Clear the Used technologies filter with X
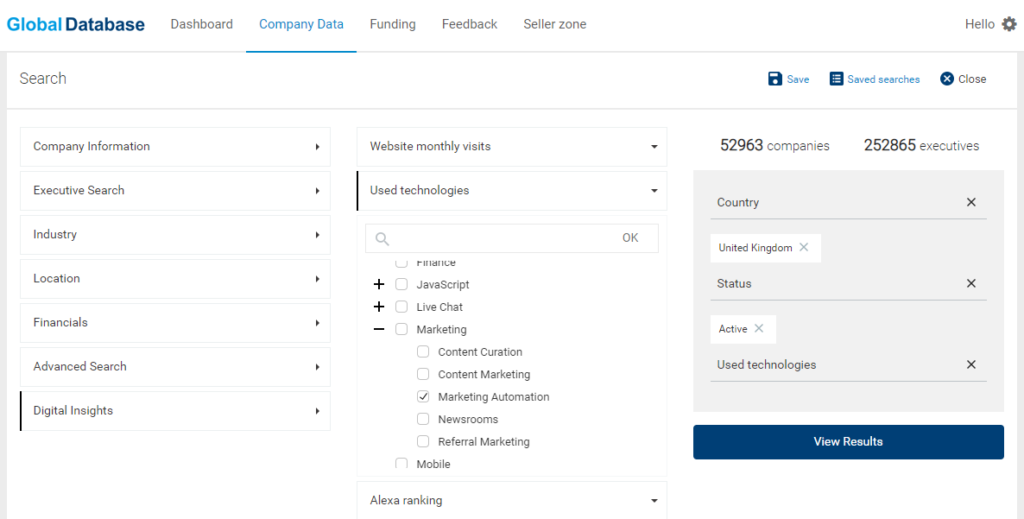The width and height of the screenshot is (1024, 519). pyautogui.click(x=971, y=365)
